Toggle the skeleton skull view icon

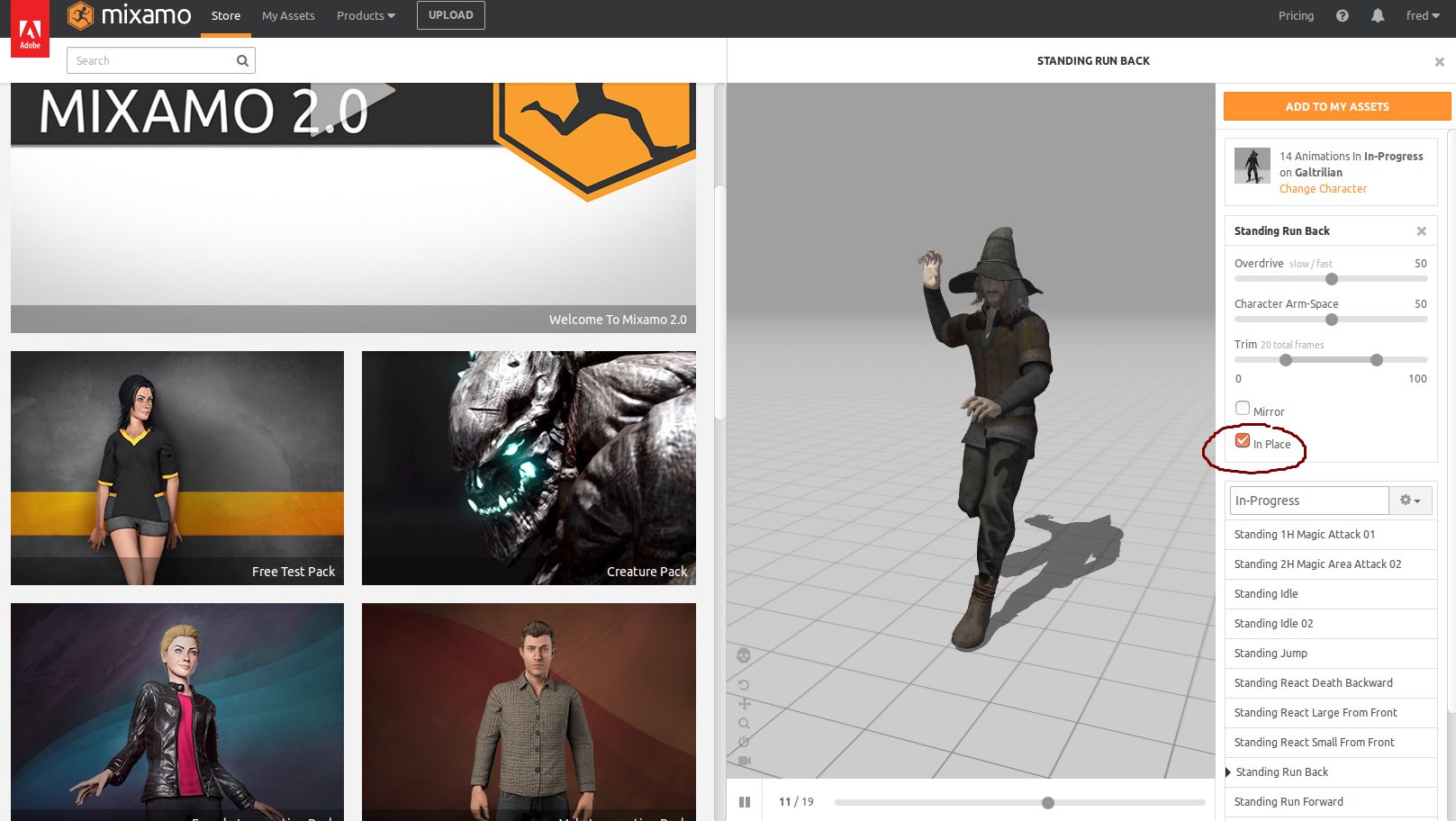pyautogui.click(x=744, y=655)
